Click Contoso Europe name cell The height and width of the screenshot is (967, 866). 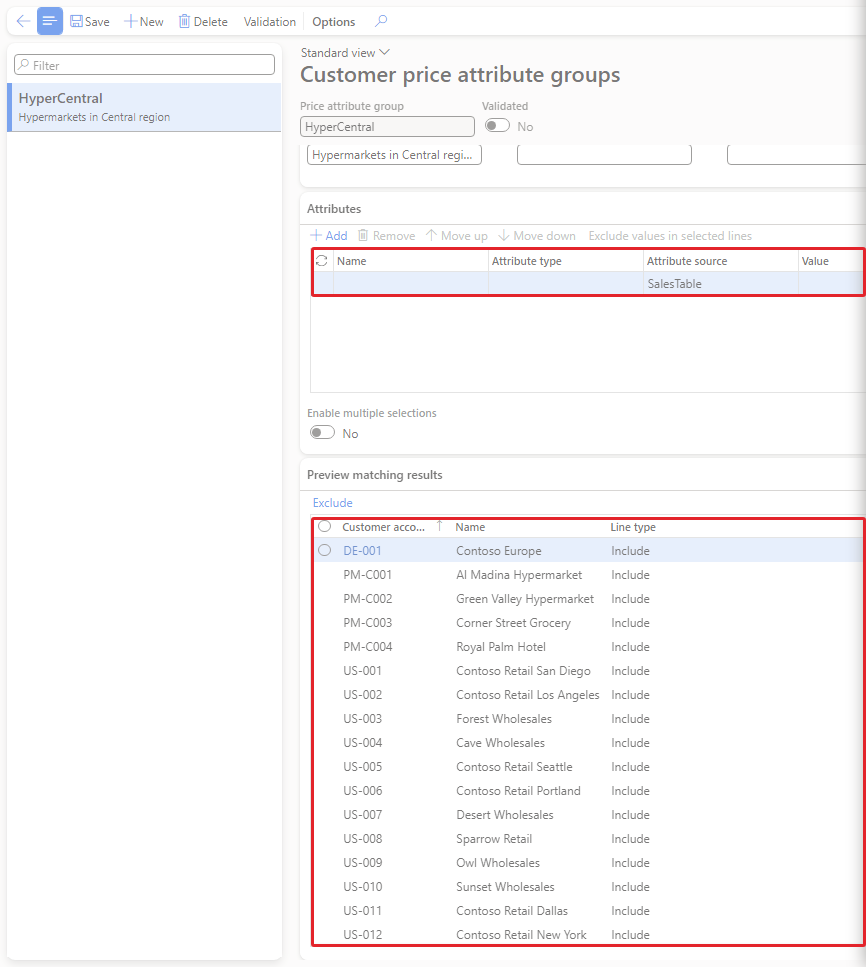[498, 551]
